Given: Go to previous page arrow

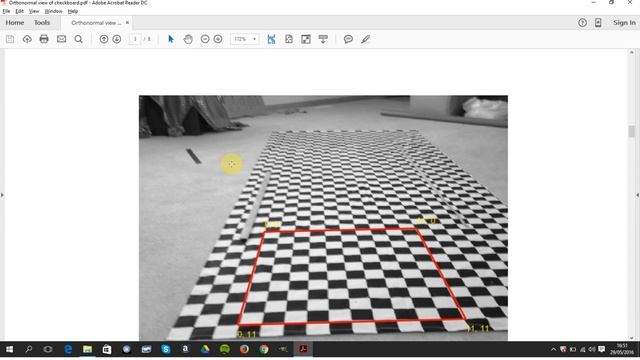Looking at the screenshot, I should pos(104,39).
